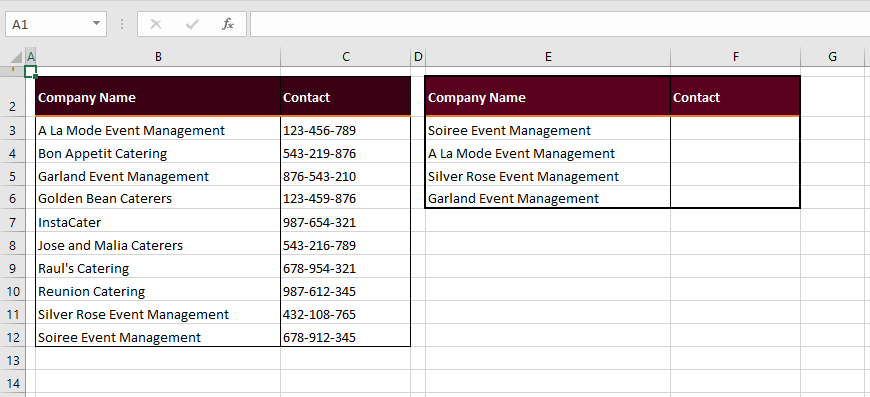This screenshot has width=870, height=397.
Task: Select row 6 header
Action: coord(13,198)
